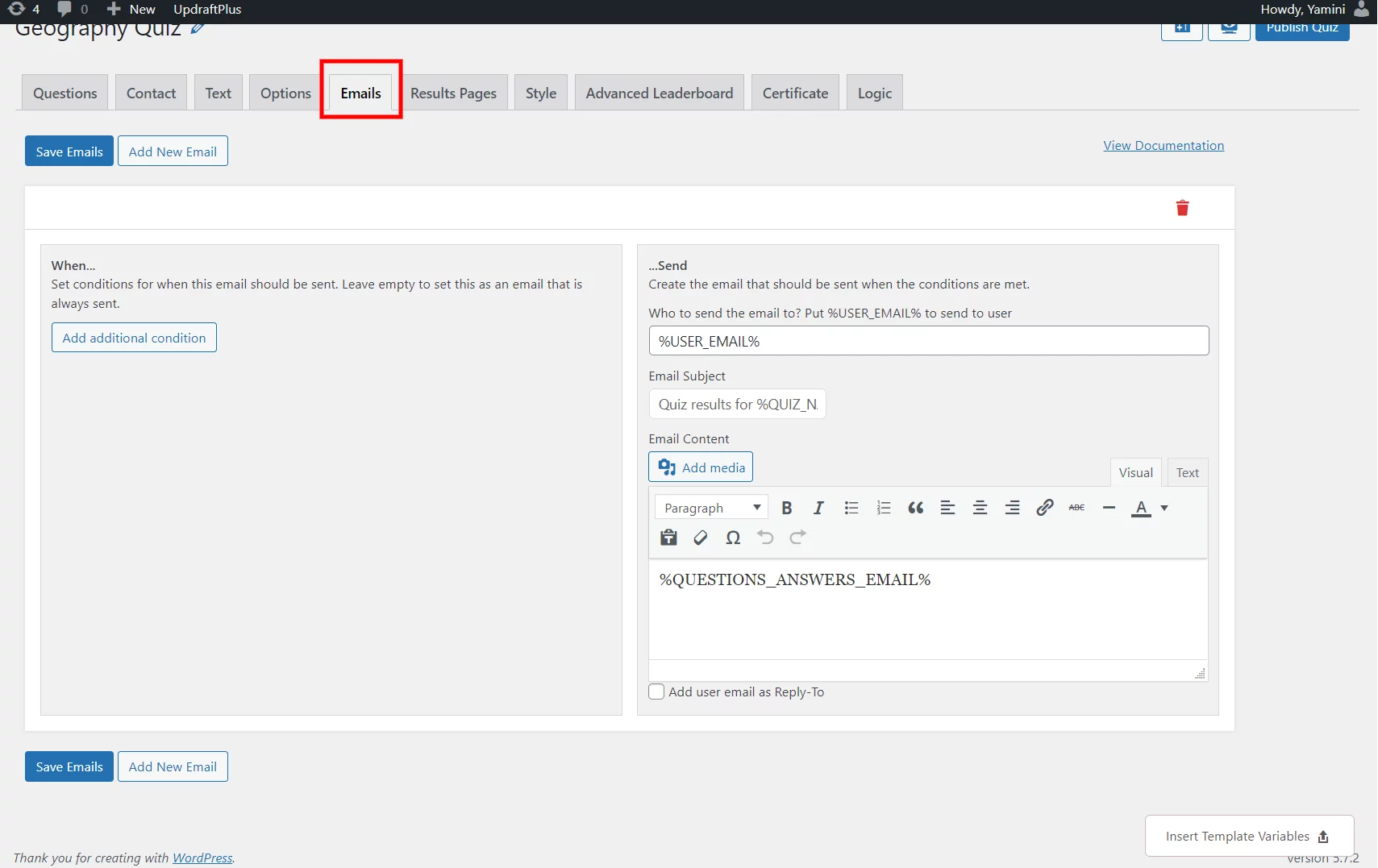Open the Paragraph style dropdown

(x=710, y=507)
